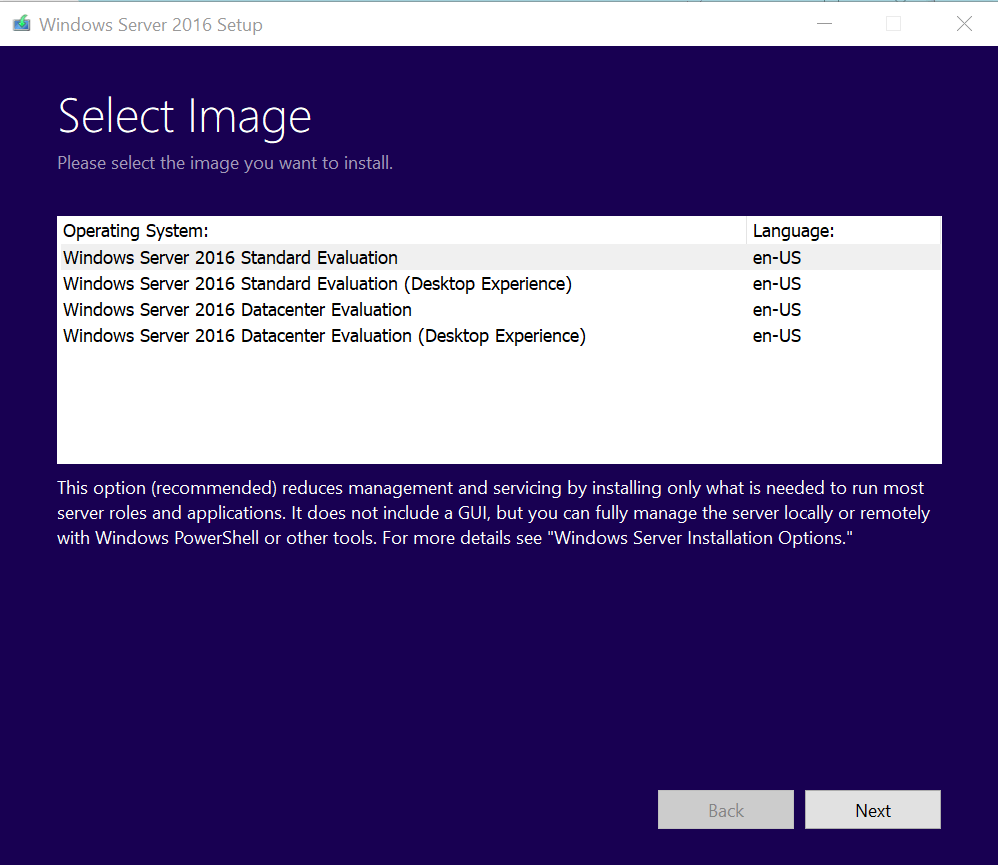Close the Windows Server 2016 Setup window
This screenshot has height=865, width=998.
tap(964, 24)
